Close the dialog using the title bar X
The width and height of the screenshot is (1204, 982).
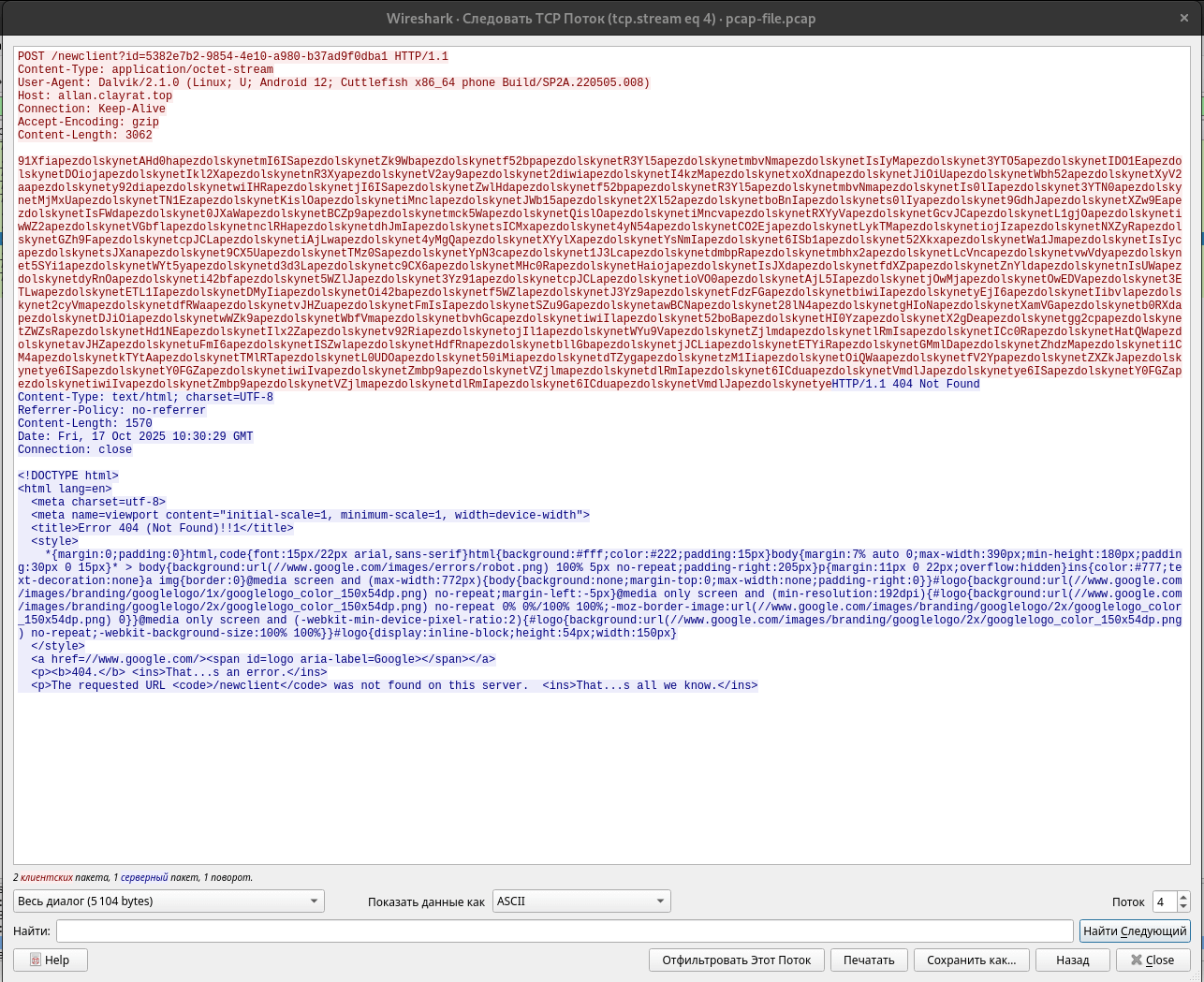coord(1183,18)
